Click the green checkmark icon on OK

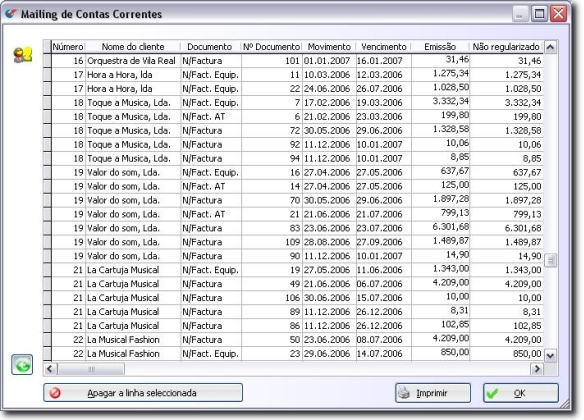(x=492, y=393)
